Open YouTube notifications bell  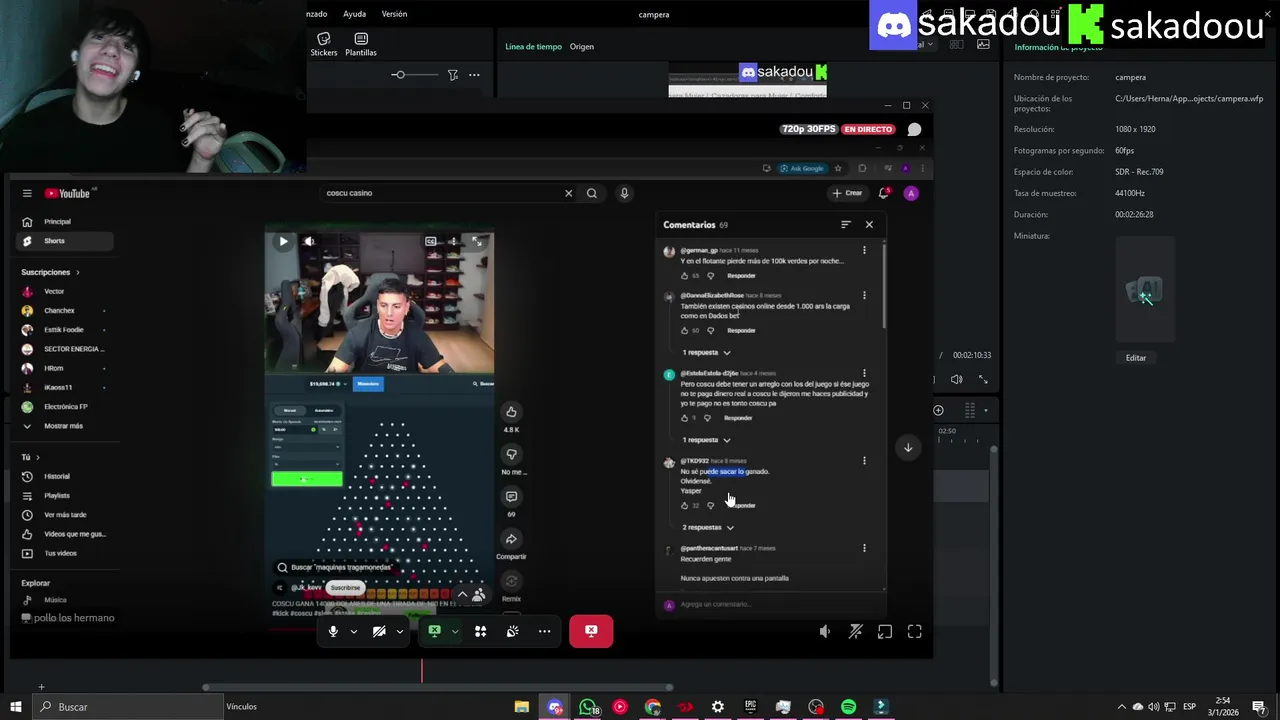tap(884, 193)
